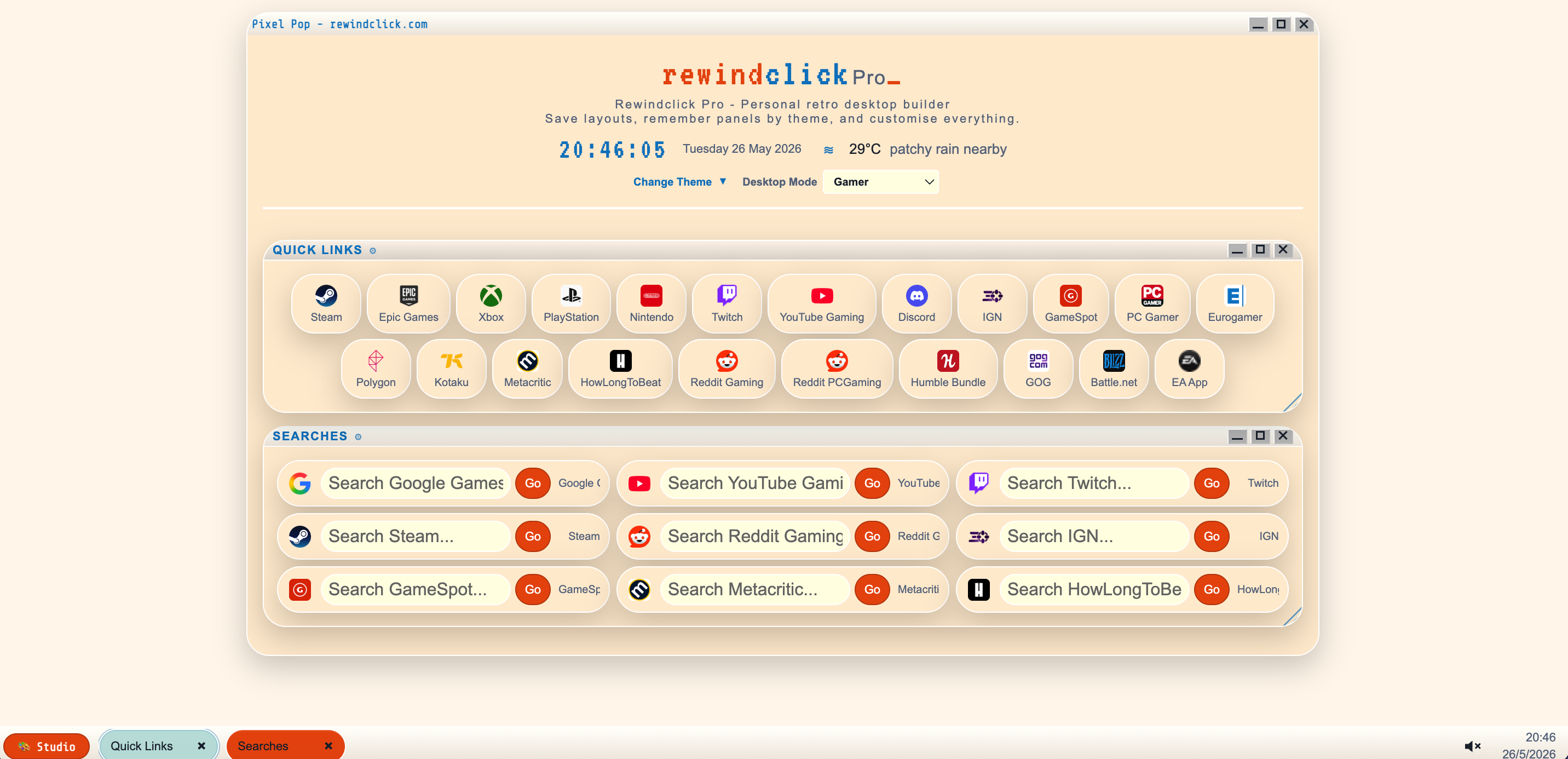Open the Humble Bundle quick link

click(x=948, y=368)
